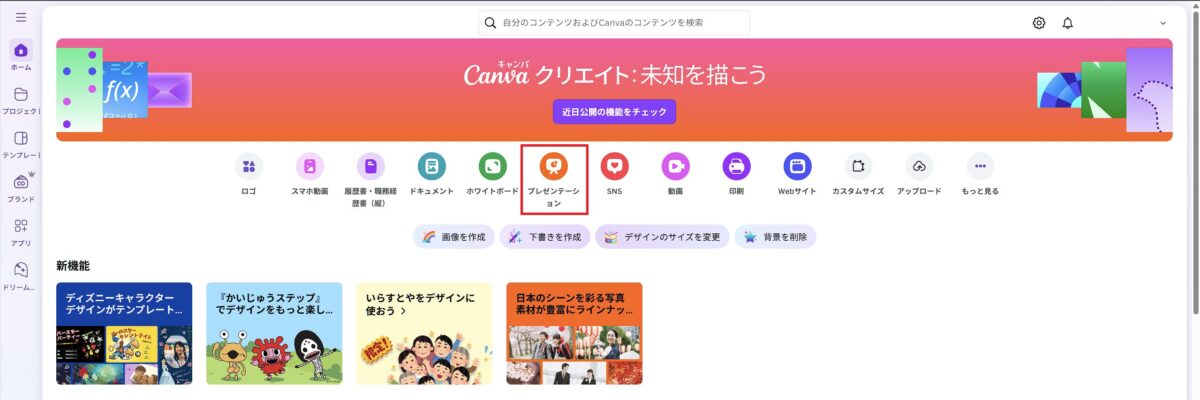Select the カスタムサイズ icon
1200x400 pixels.
[x=858, y=166]
